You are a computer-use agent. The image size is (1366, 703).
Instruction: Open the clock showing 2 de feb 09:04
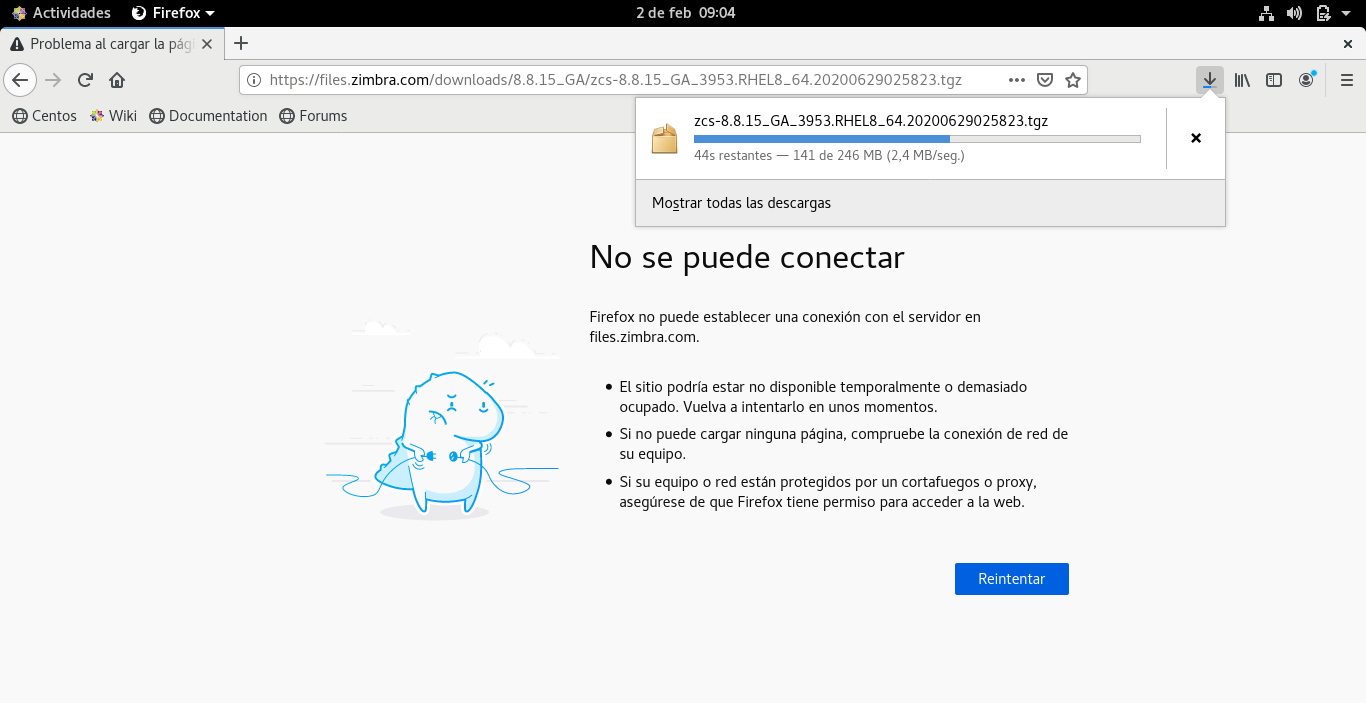685,13
